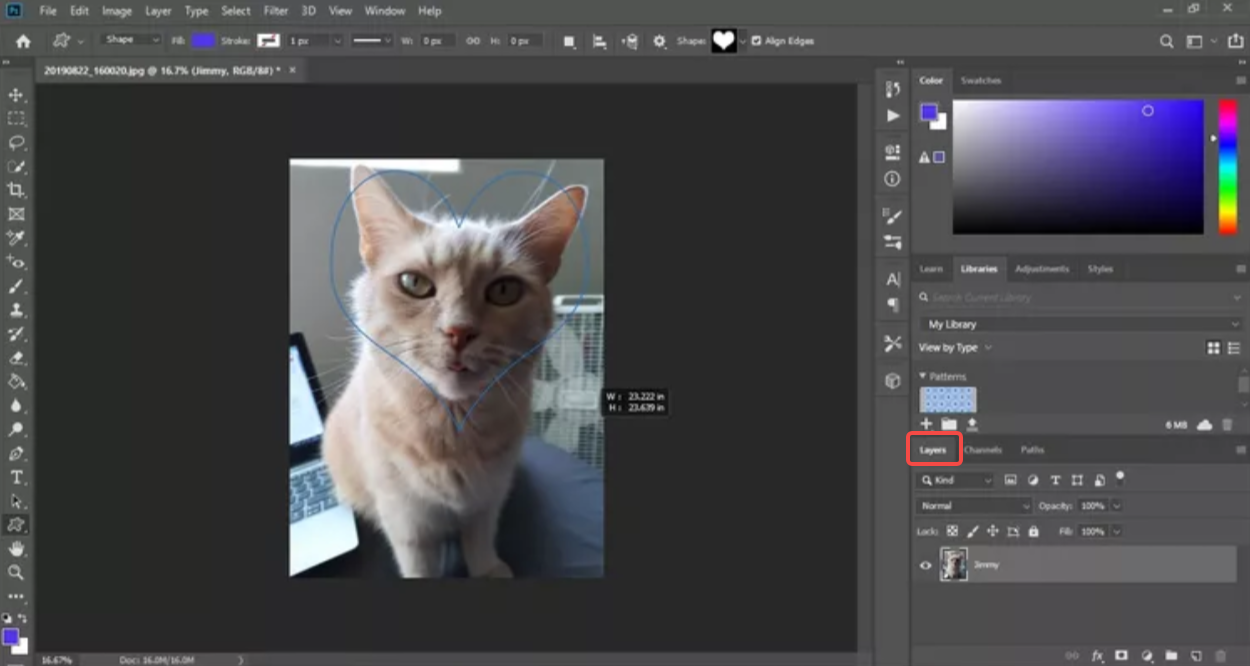The height and width of the screenshot is (666, 1250).
Task: Select the Hand tool
Action: tap(15, 548)
